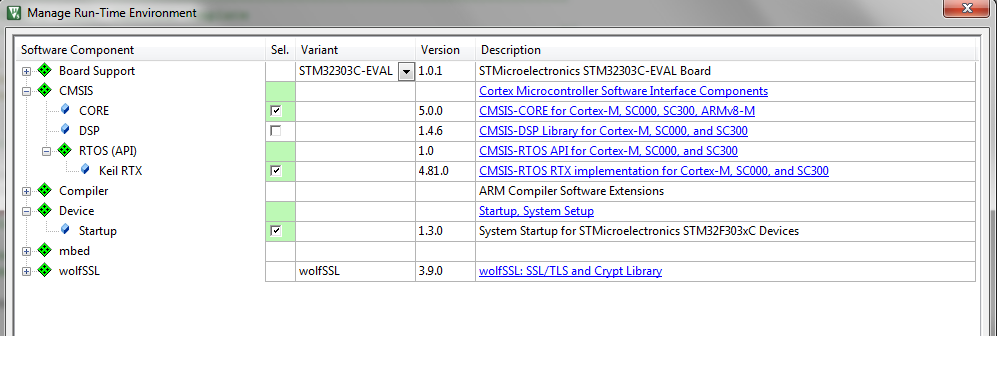Click version 3.9.0 in wolfSSL row
Image resolution: width=997 pixels, height=365 pixels.
[x=430, y=271]
